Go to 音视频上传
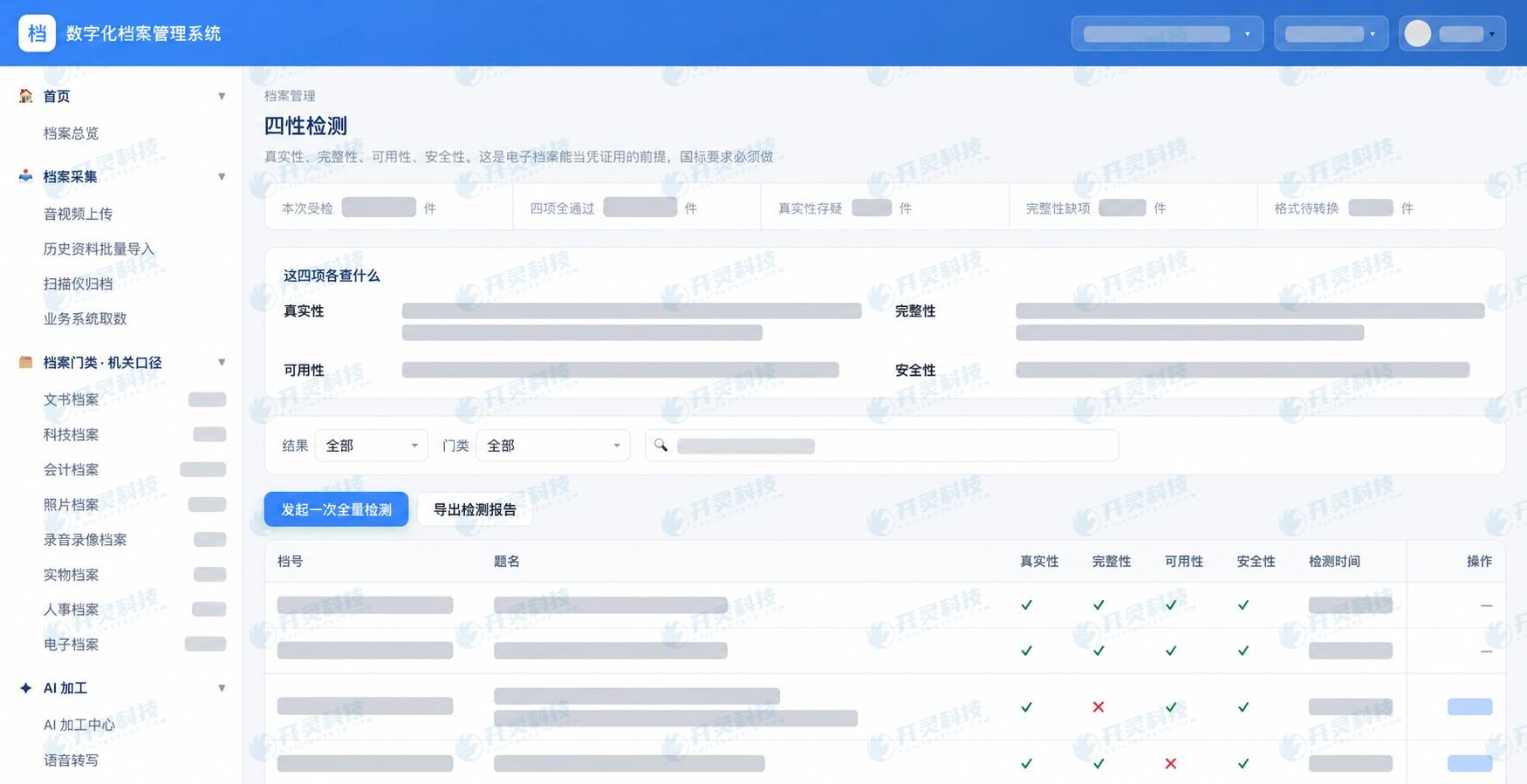The width and height of the screenshot is (1527, 784). [x=78, y=214]
